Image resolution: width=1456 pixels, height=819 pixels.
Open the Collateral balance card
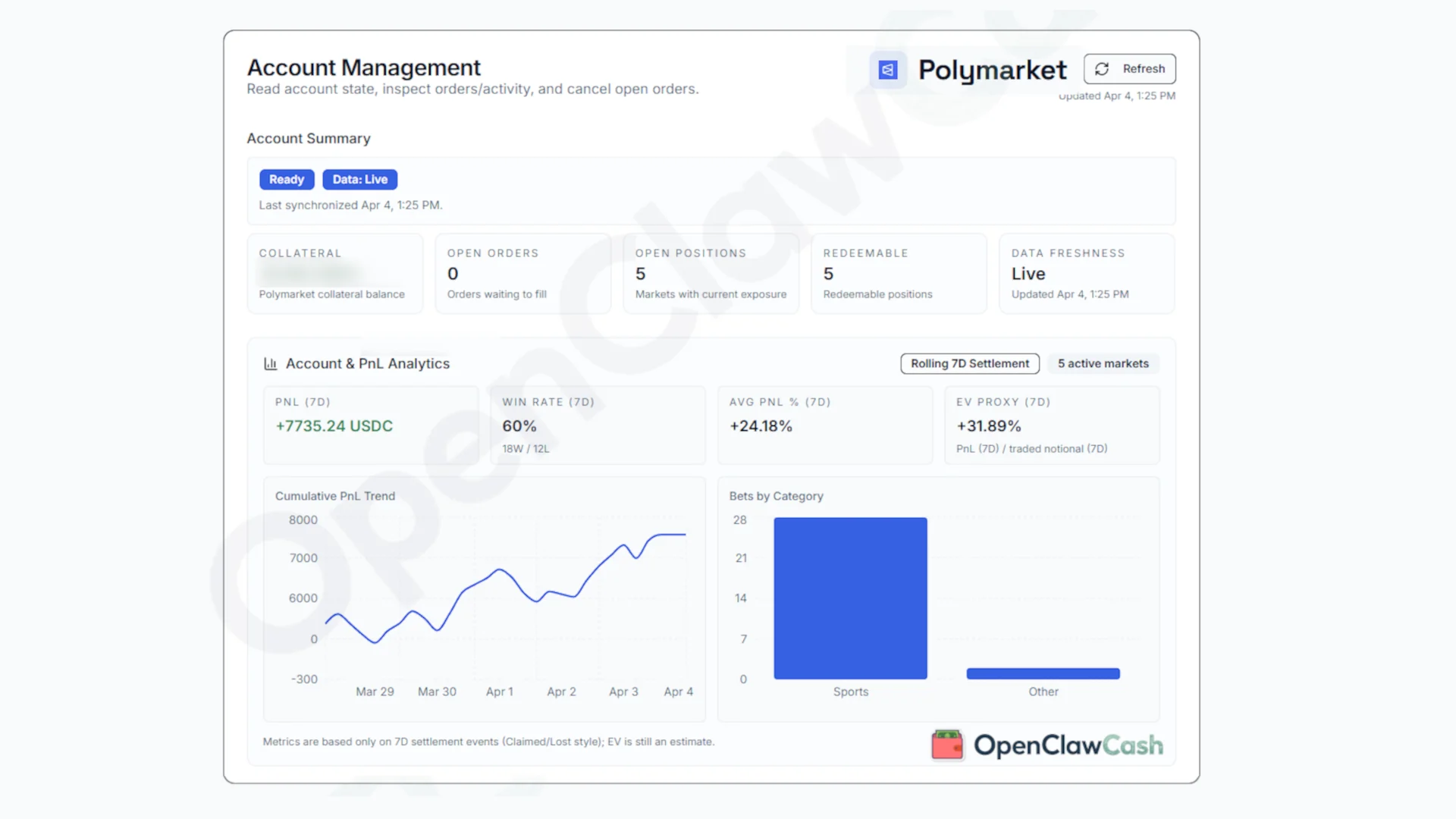[335, 274]
